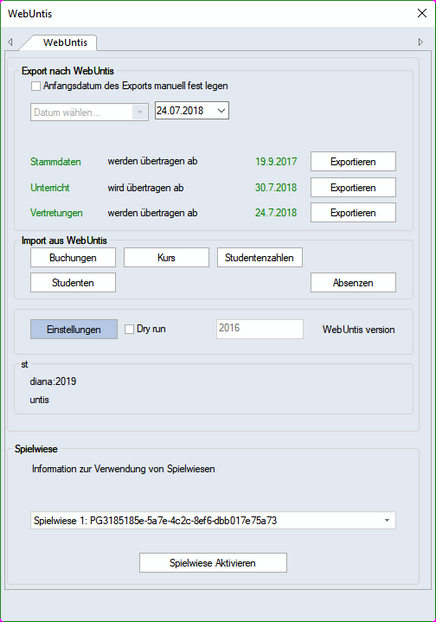Image resolution: width=436 pixels, height=622 pixels.
Task: Import Buchungen from WebUntis
Action: (73, 257)
